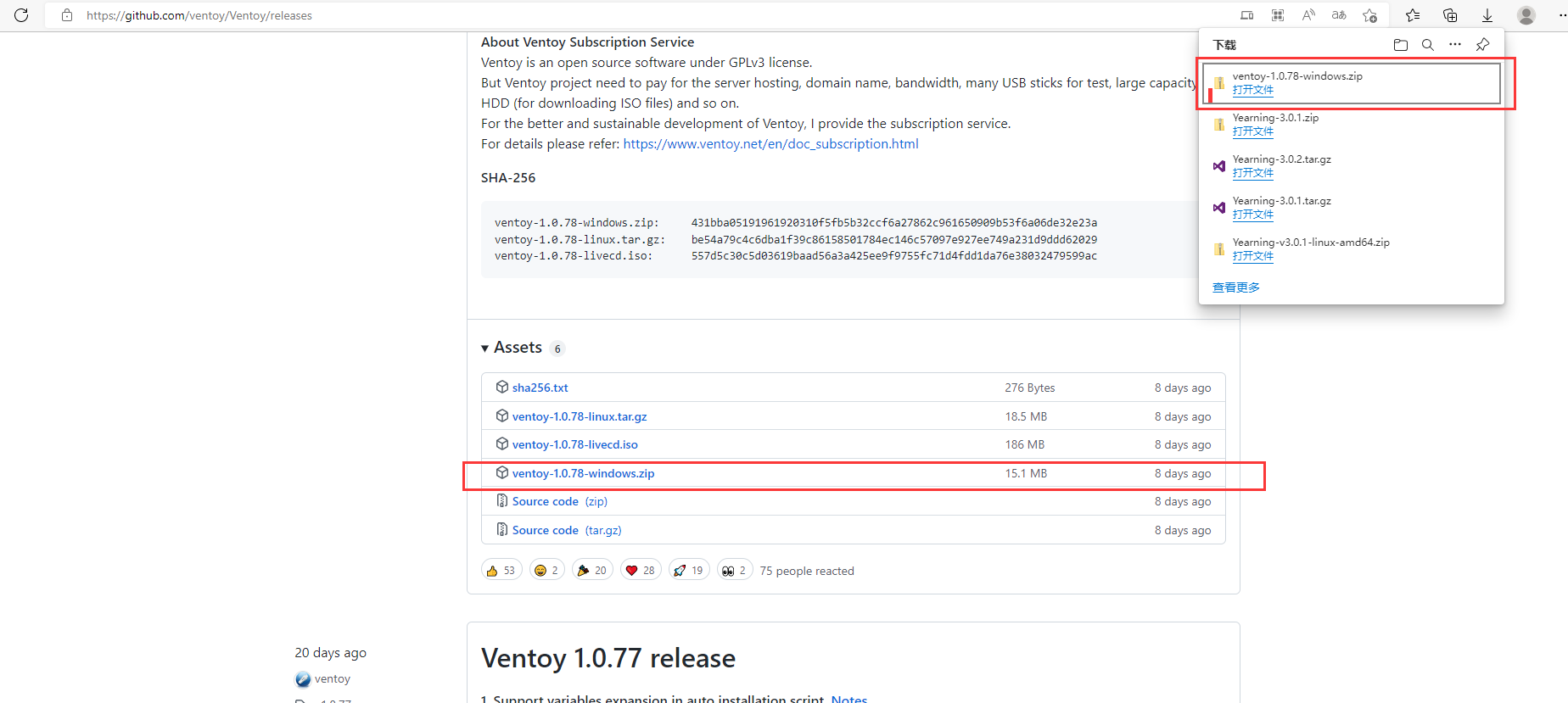The height and width of the screenshot is (703, 1568).
Task: Click the Assets count badge showing 6
Action: tap(557, 349)
